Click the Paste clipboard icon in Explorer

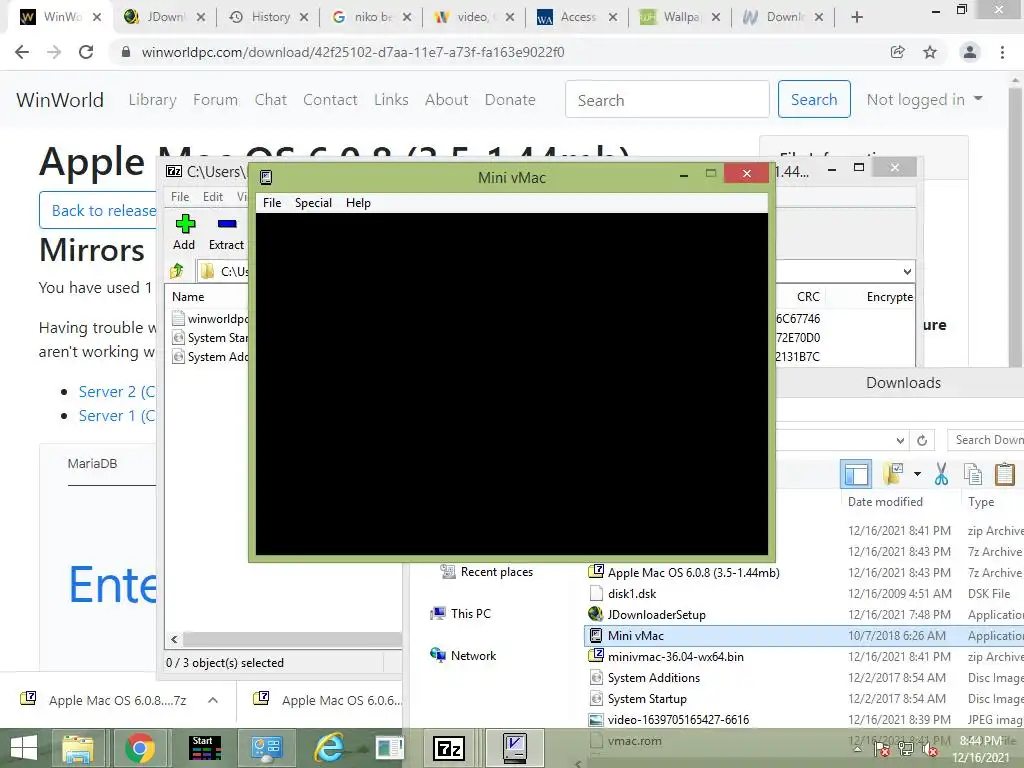coord(1004,474)
